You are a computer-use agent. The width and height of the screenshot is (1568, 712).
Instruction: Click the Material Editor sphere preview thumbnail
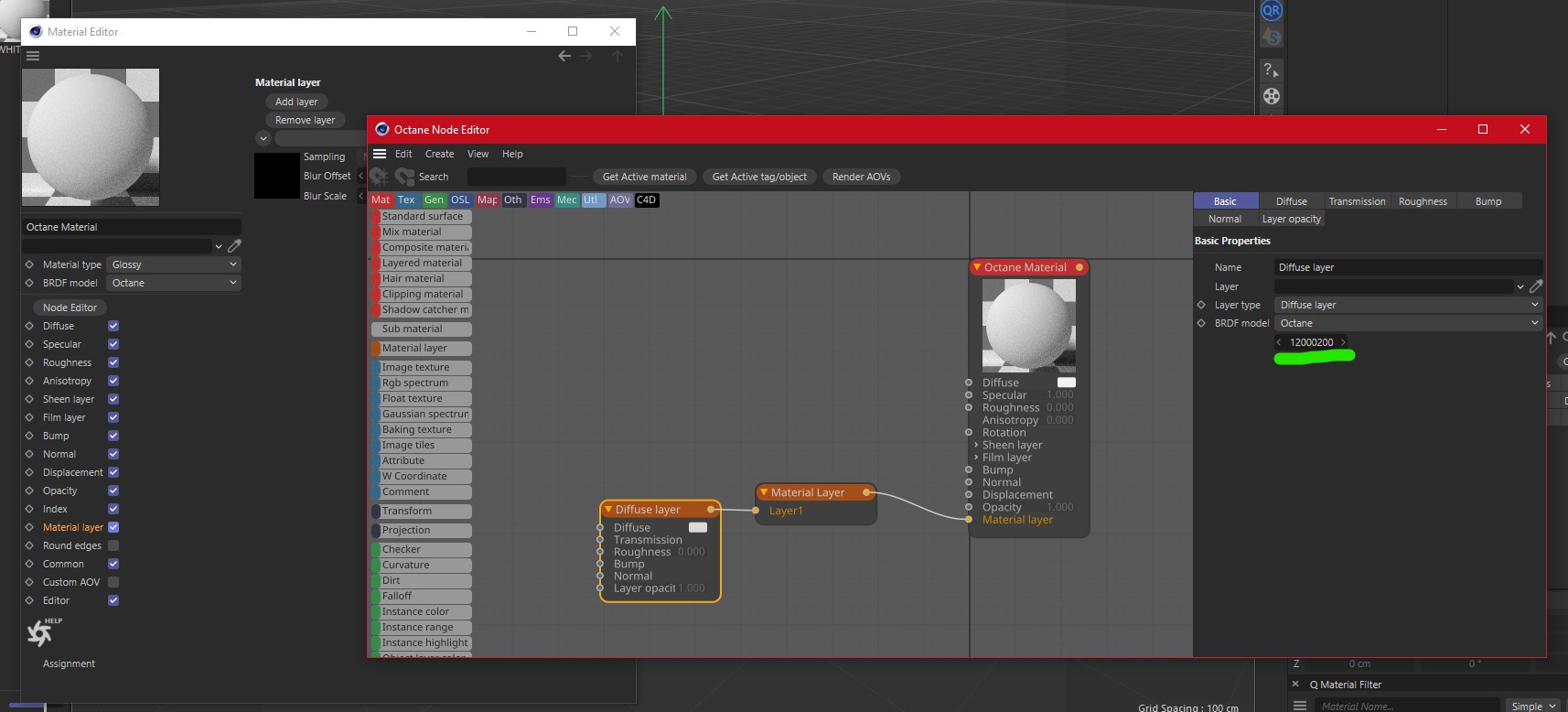(x=91, y=137)
